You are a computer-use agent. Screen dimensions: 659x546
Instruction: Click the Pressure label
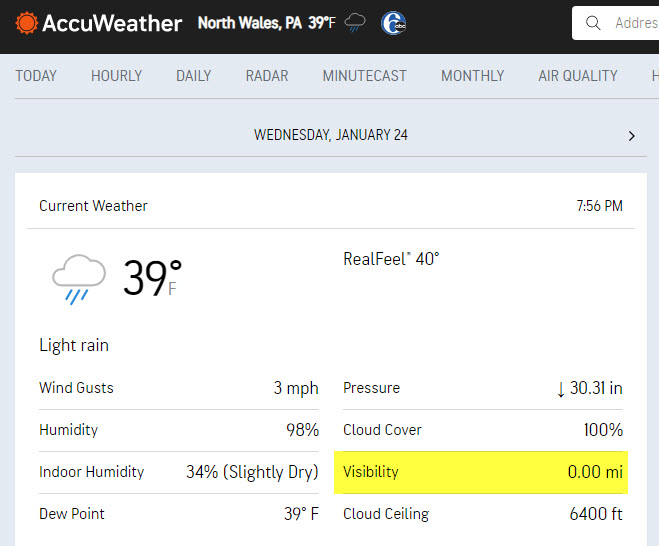click(372, 388)
